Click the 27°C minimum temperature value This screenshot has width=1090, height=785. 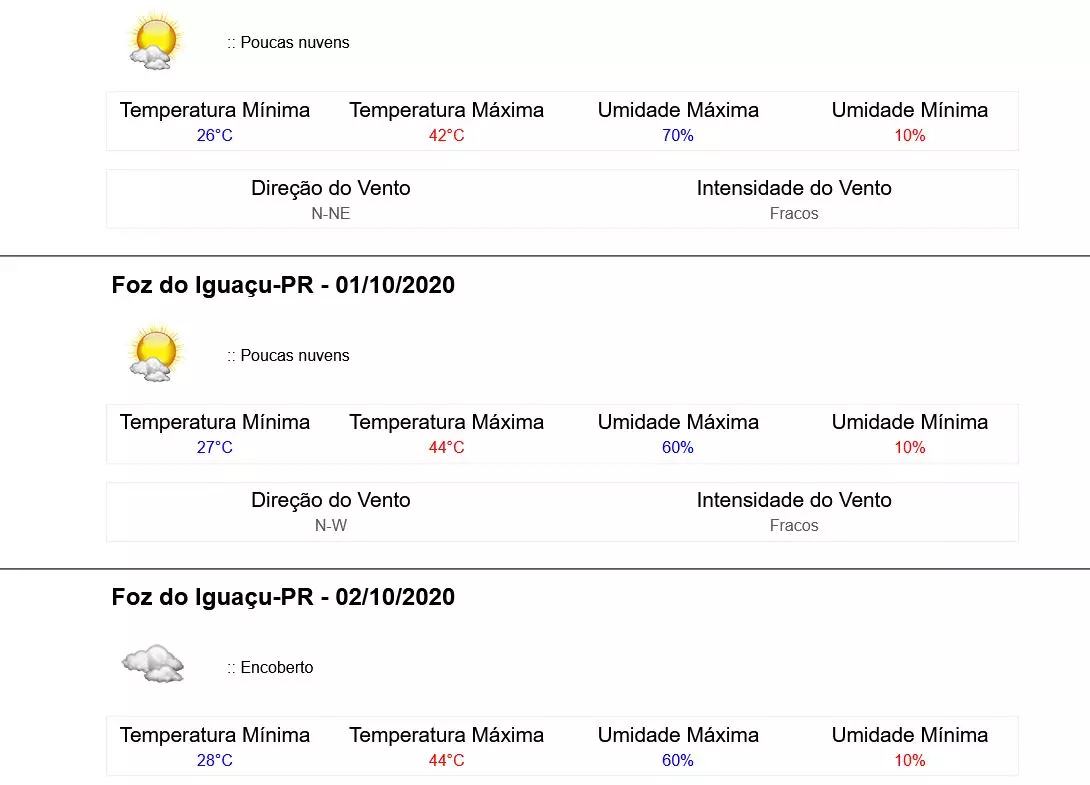(215, 448)
